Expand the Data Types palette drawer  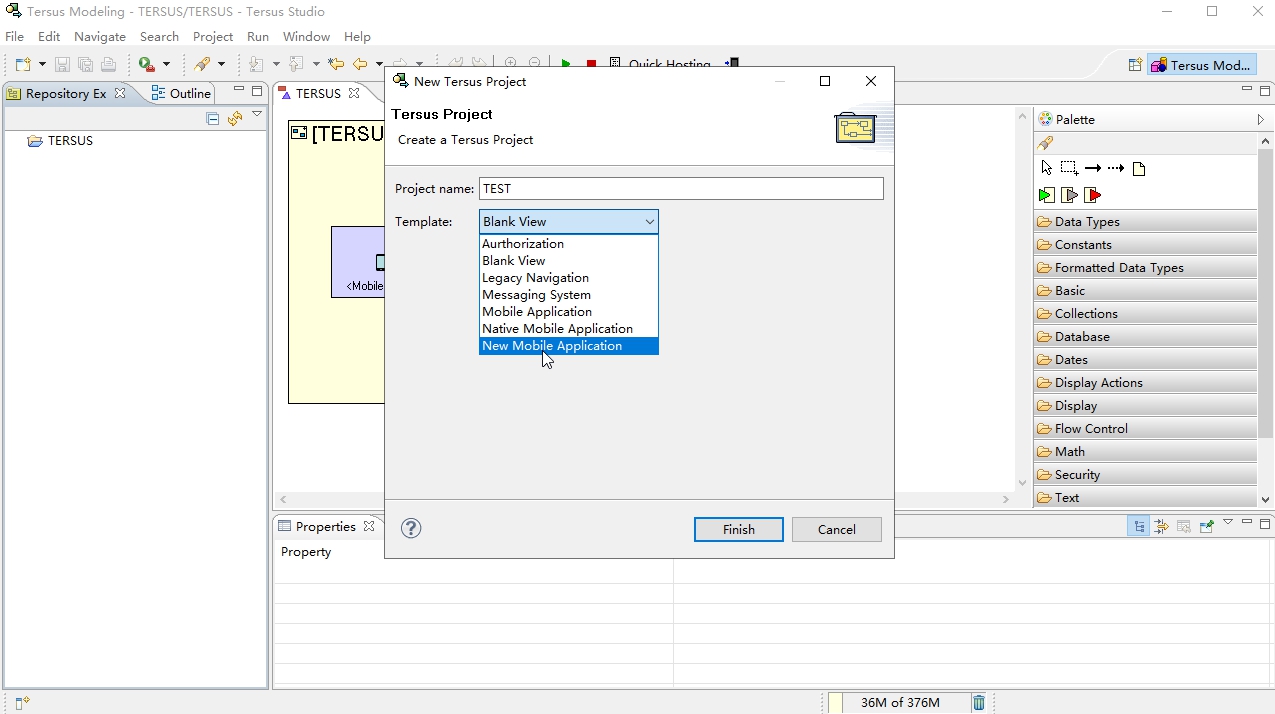(1145, 222)
